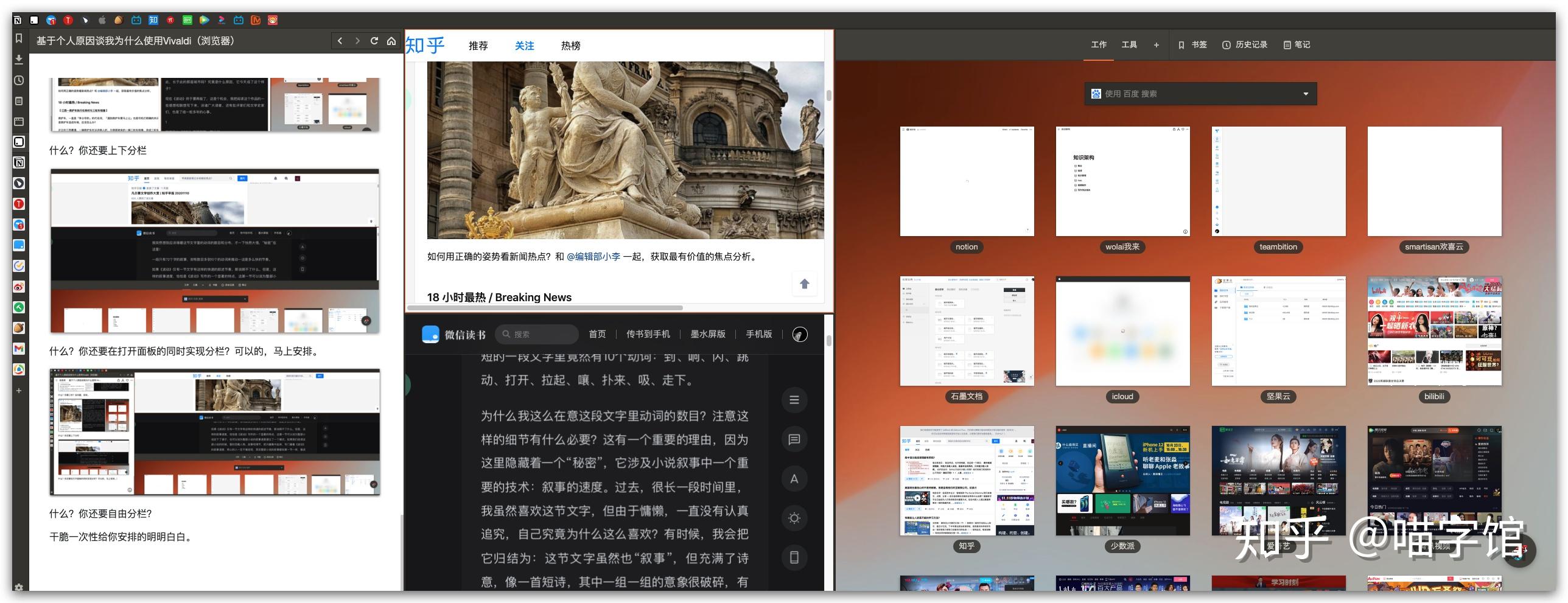Screen dimensions: 1568x603
Task: Select the blue WeRead web panel icon
Action: coord(19,245)
